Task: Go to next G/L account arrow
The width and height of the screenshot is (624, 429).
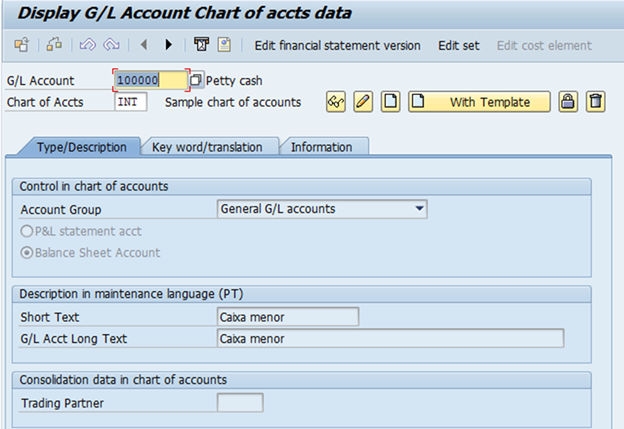Action: [169, 45]
